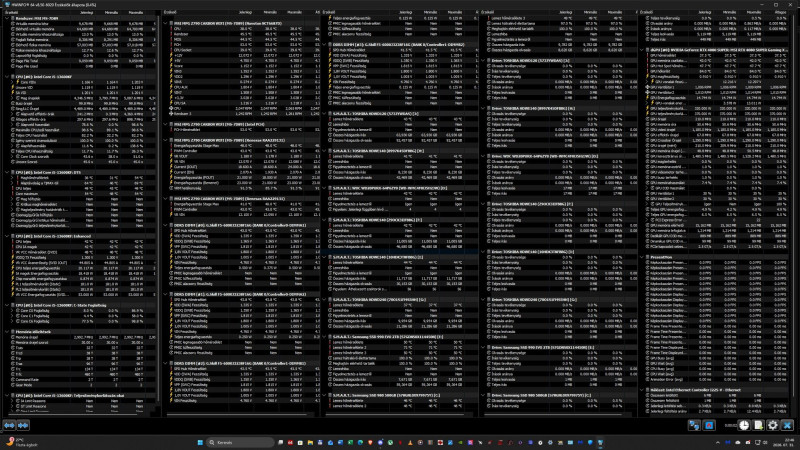Start sensor logging with the document icon
Viewport: 800px width, 450px height.
(x=759, y=425)
